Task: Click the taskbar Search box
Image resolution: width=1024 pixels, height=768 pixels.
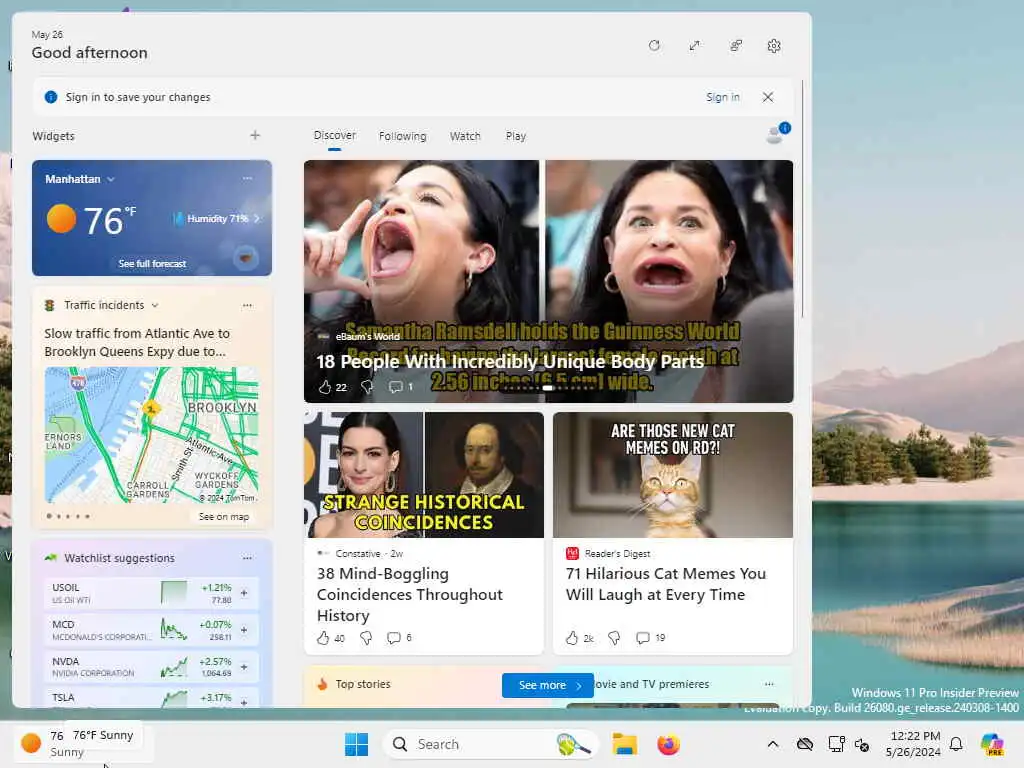Action: pyautogui.click(x=490, y=744)
